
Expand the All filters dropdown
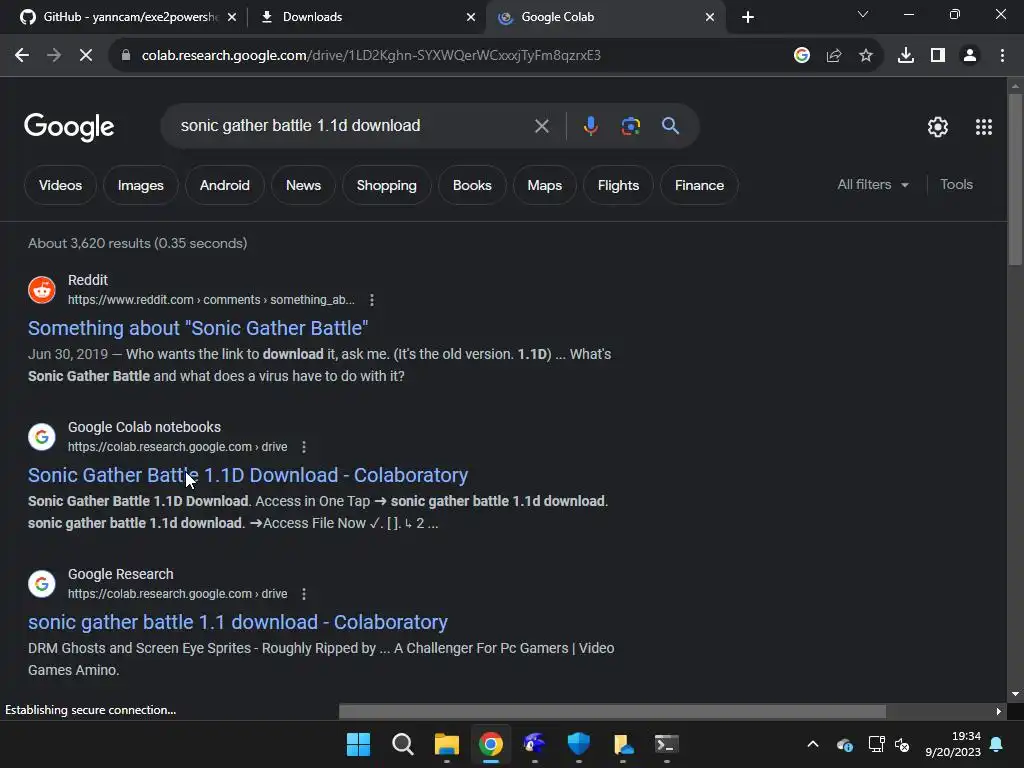point(872,185)
